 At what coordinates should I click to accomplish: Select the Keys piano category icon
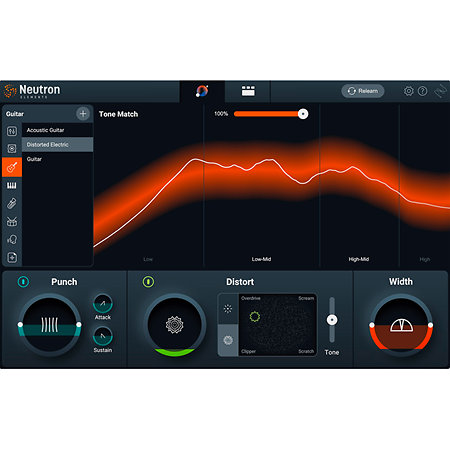(12, 185)
